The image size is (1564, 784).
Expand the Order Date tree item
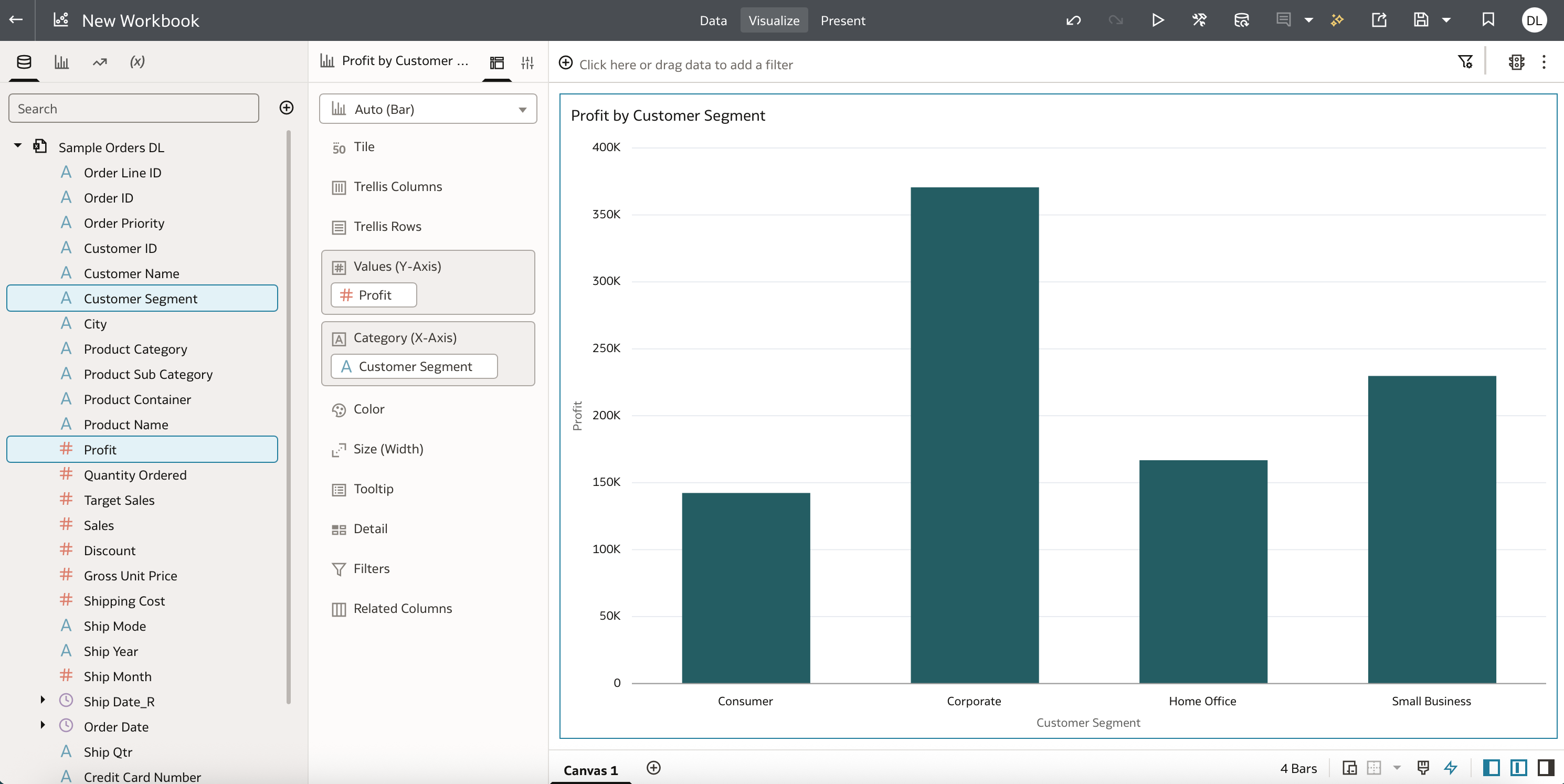(43, 725)
